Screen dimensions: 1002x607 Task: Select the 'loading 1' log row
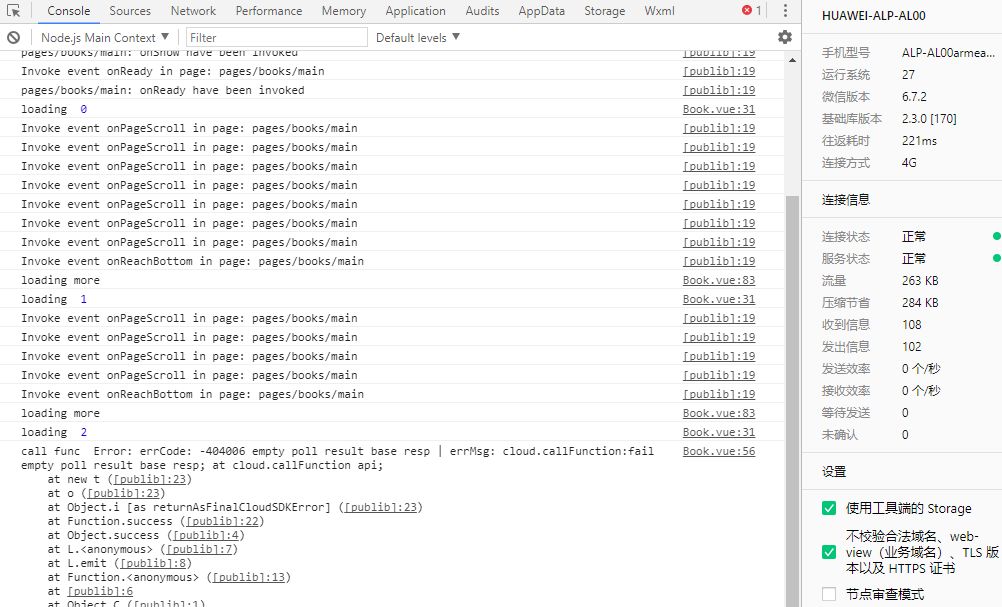pos(392,299)
